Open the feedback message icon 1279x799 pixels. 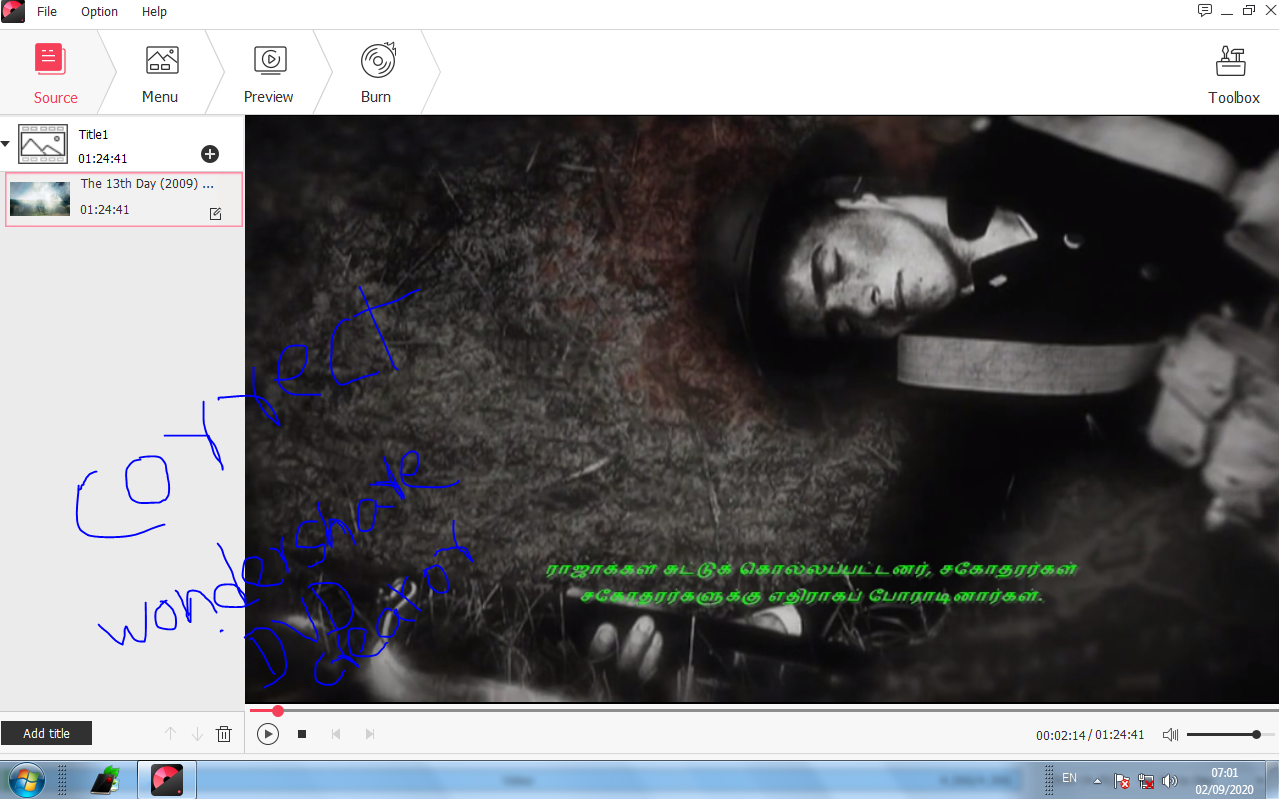tap(1205, 10)
